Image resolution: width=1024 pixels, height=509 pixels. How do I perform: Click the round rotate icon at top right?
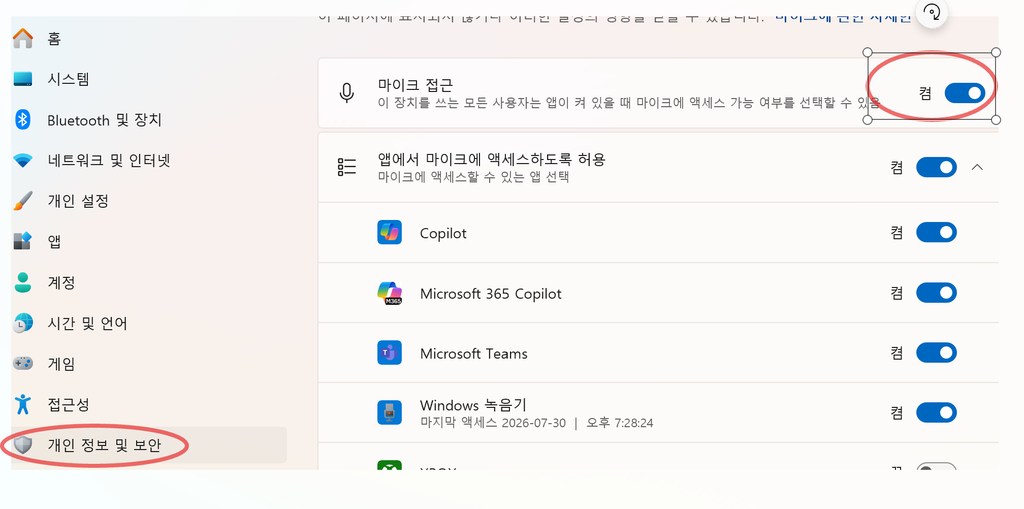(932, 12)
